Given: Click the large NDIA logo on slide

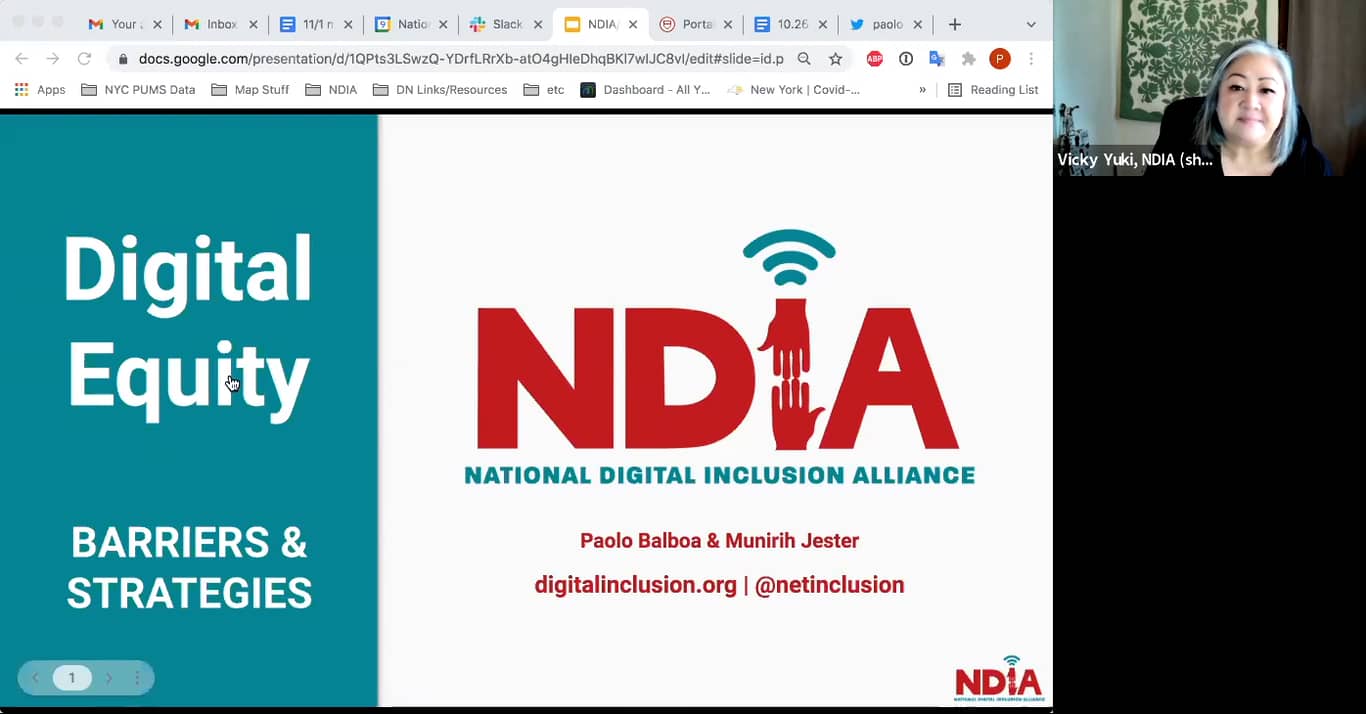Looking at the screenshot, I should 719,358.
